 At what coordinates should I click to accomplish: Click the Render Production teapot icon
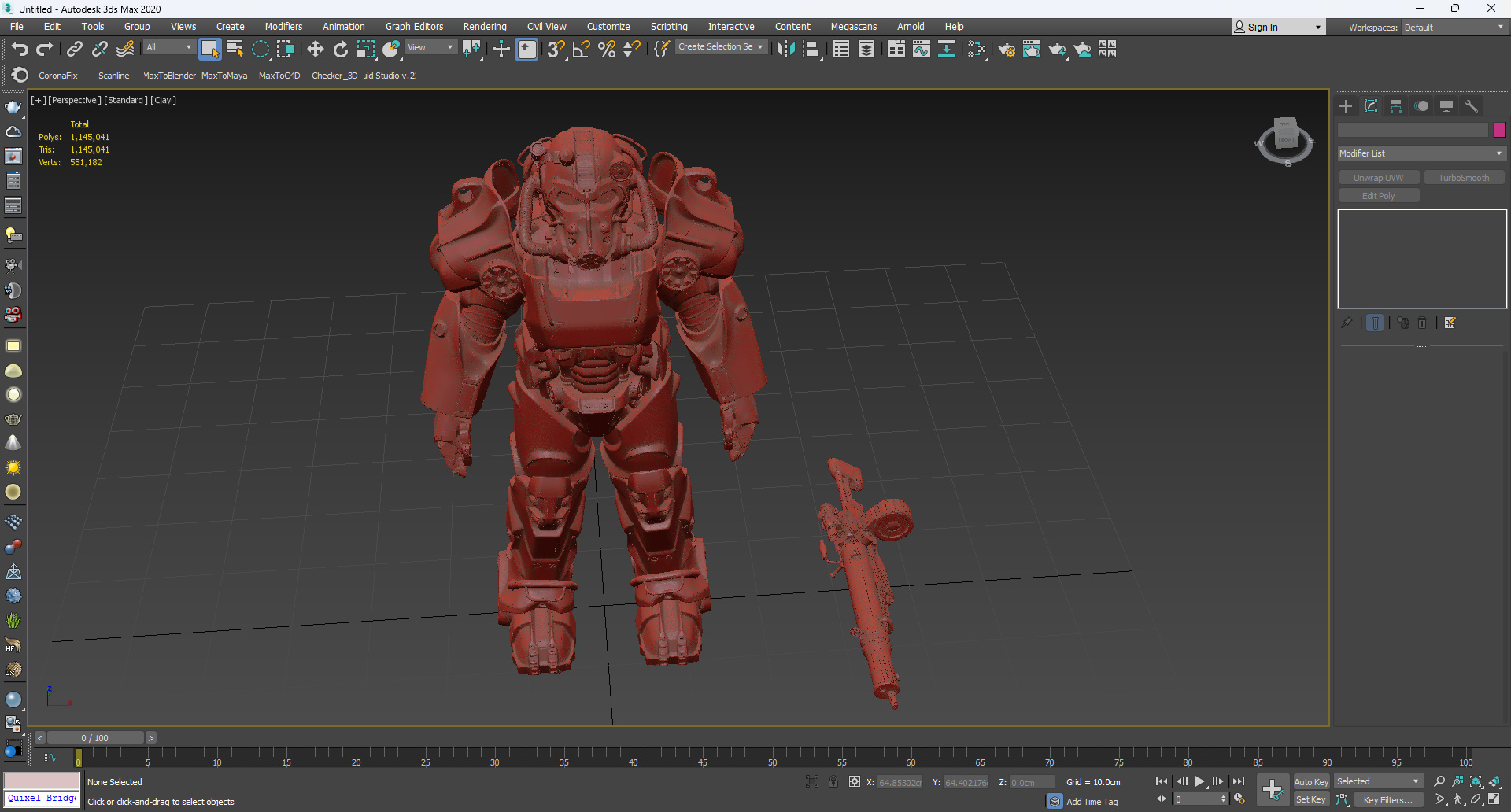(1057, 50)
